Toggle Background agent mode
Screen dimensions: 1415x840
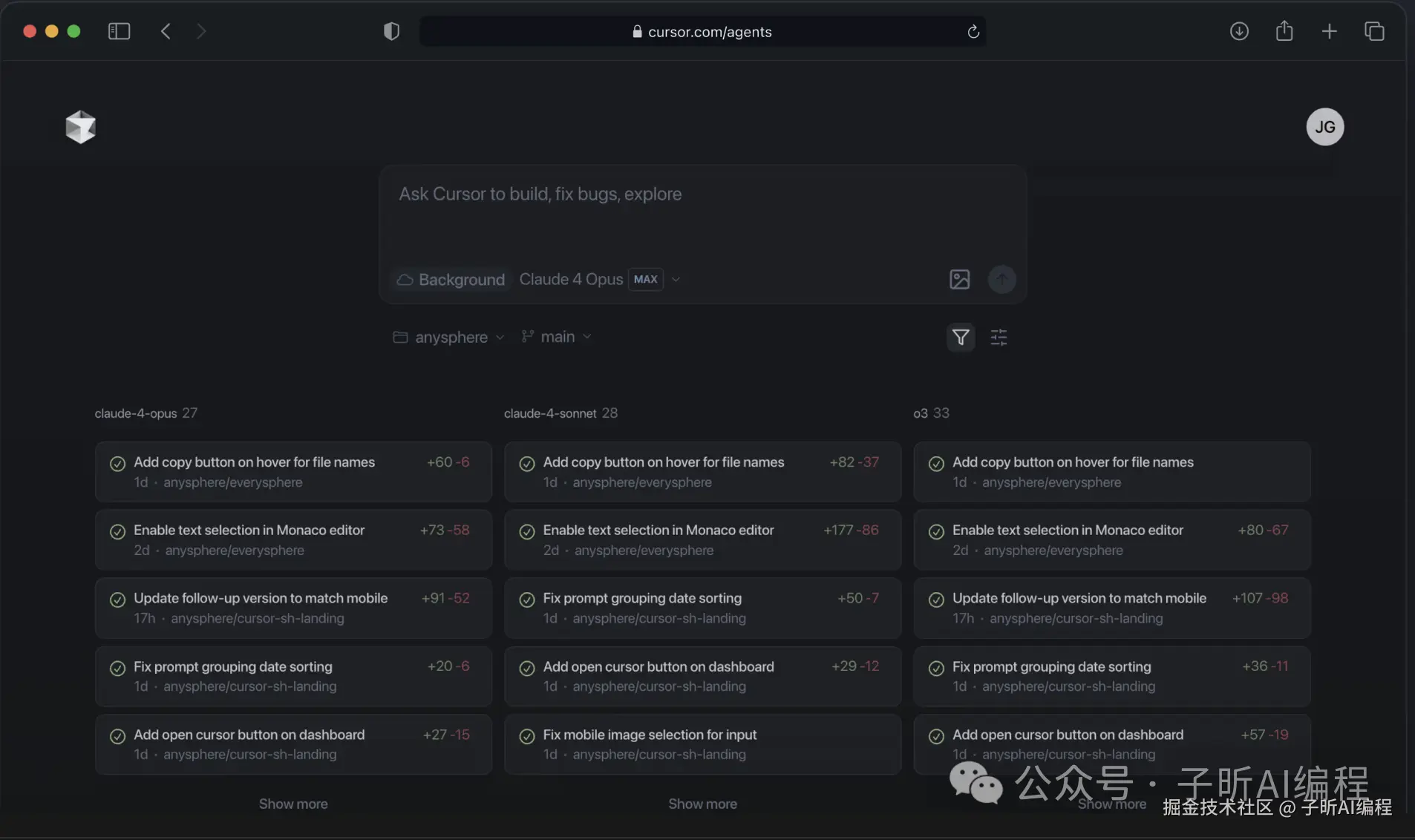451,280
